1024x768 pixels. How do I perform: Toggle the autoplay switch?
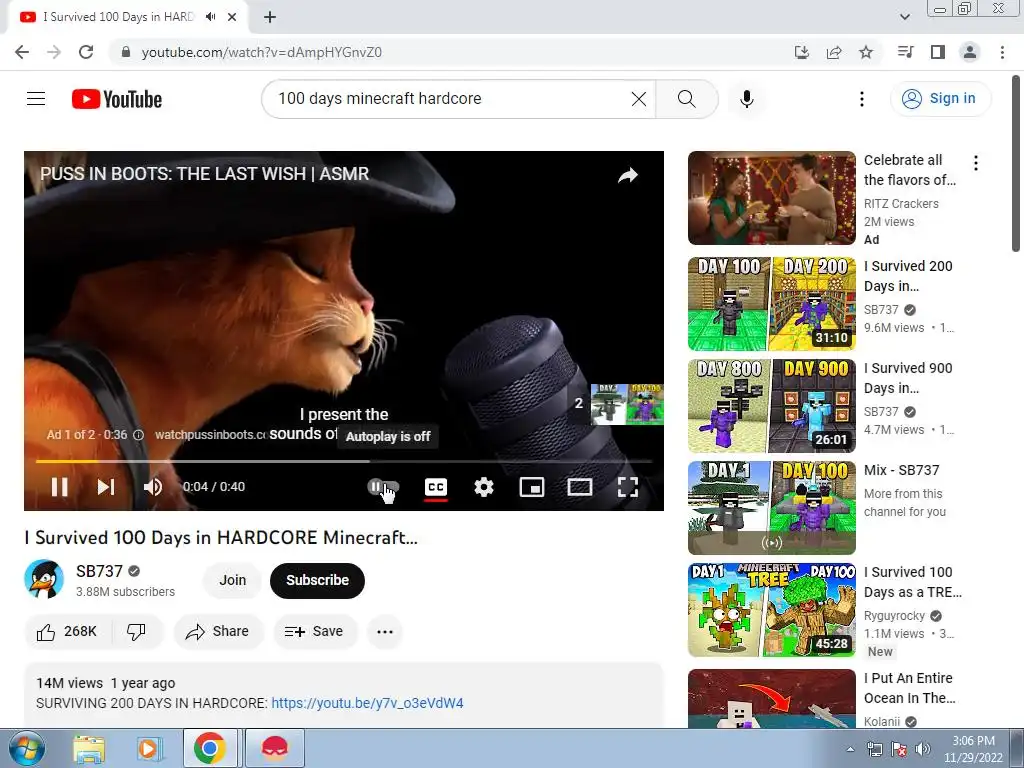coord(383,487)
